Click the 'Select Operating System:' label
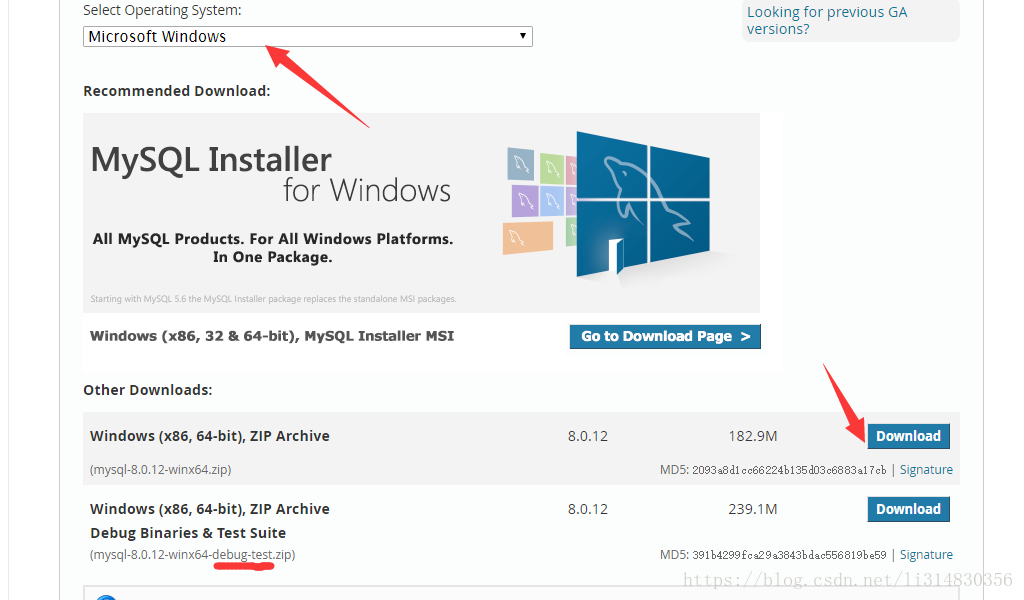 point(162,10)
